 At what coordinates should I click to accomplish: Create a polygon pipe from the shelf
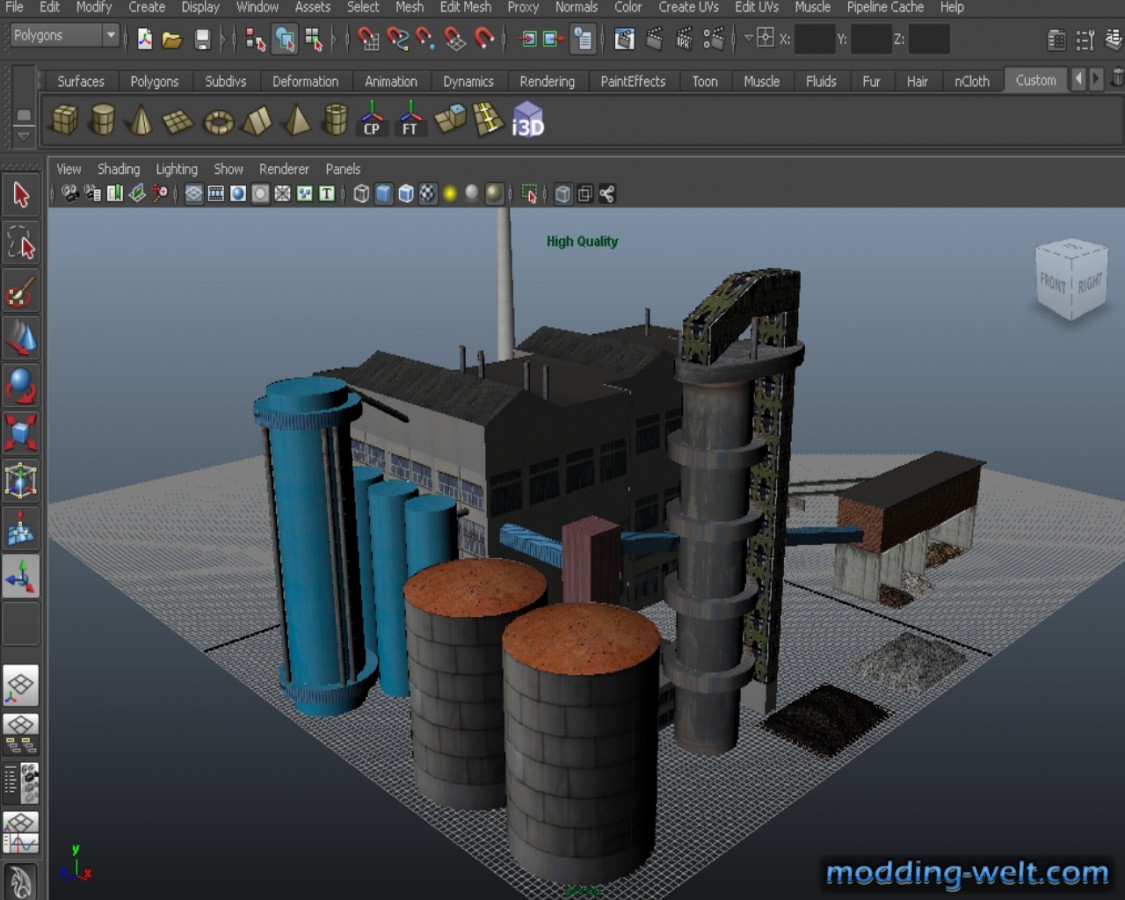pyautogui.click(x=335, y=119)
